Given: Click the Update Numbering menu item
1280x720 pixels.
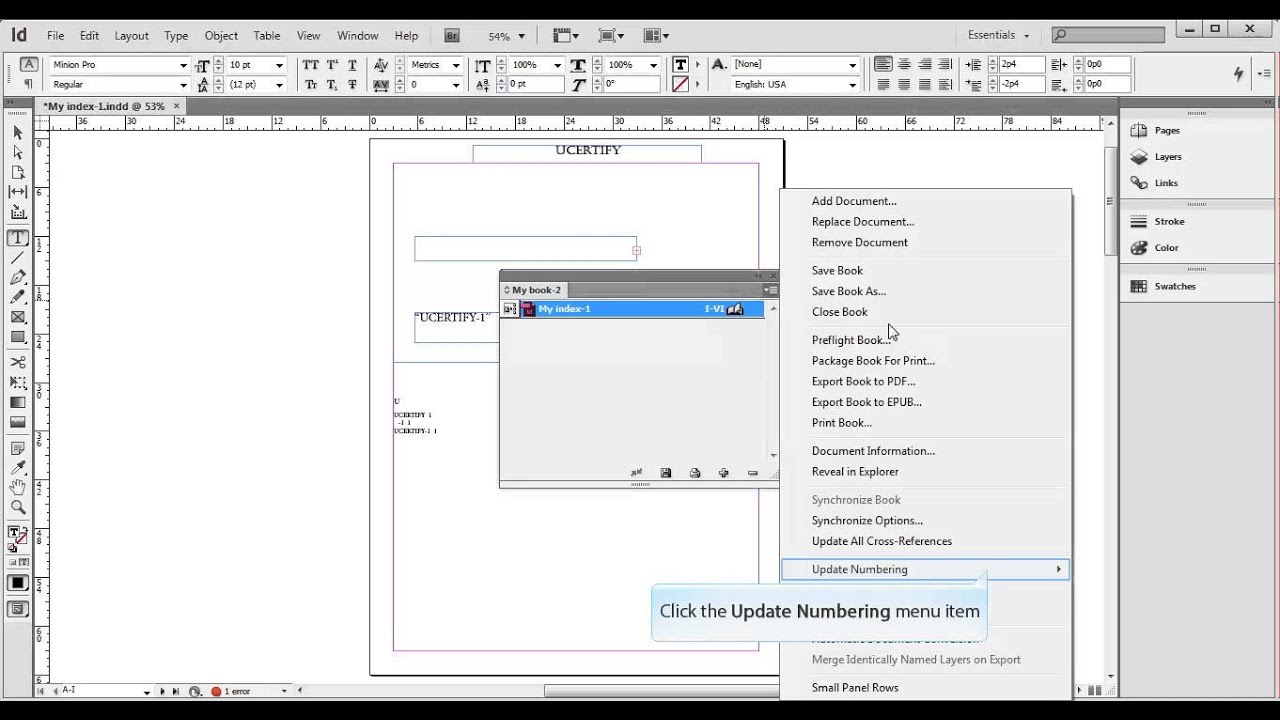Looking at the screenshot, I should 925,569.
